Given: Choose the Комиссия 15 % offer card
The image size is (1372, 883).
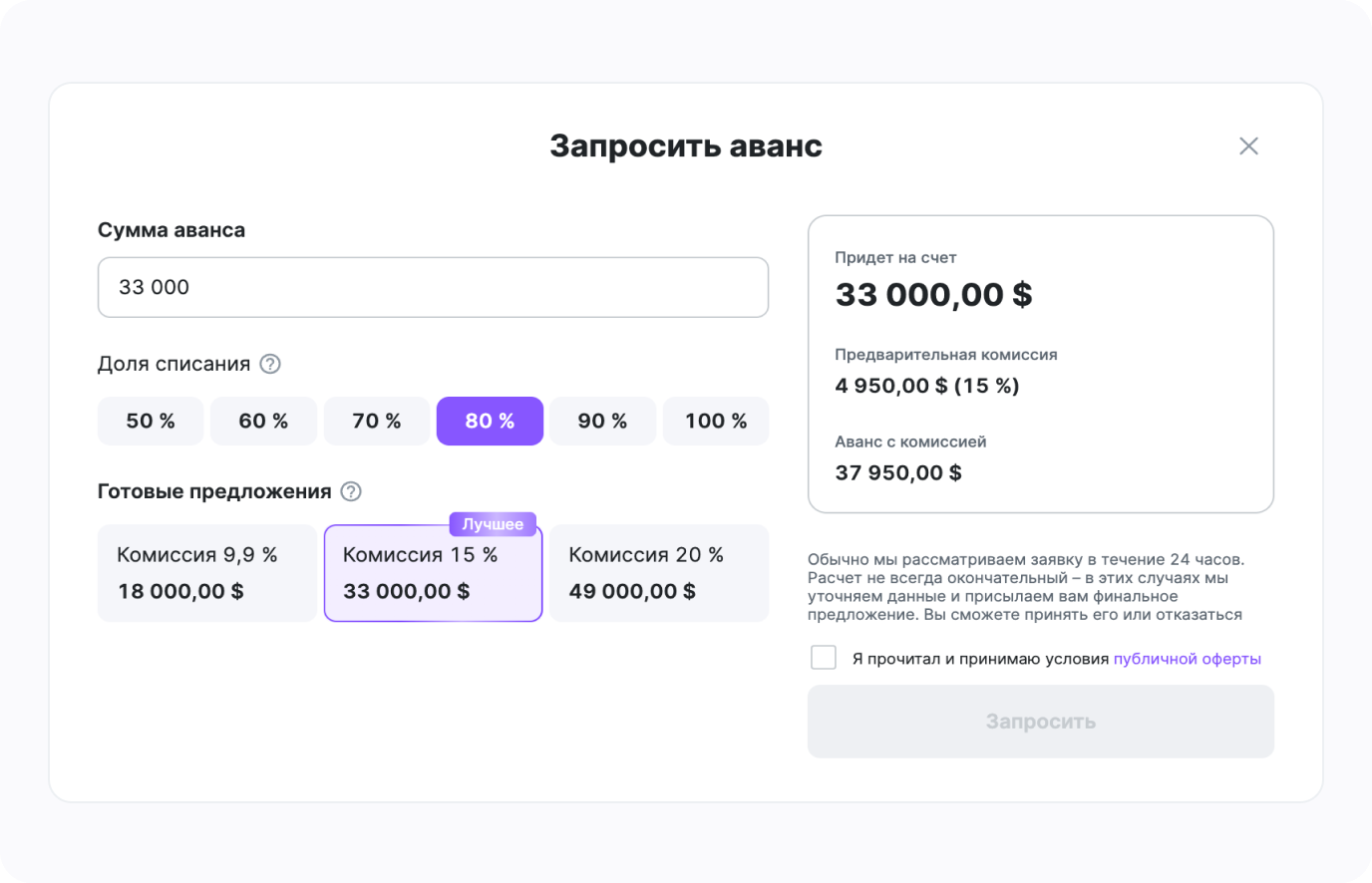Looking at the screenshot, I should pyautogui.click(x=433, y=575).
